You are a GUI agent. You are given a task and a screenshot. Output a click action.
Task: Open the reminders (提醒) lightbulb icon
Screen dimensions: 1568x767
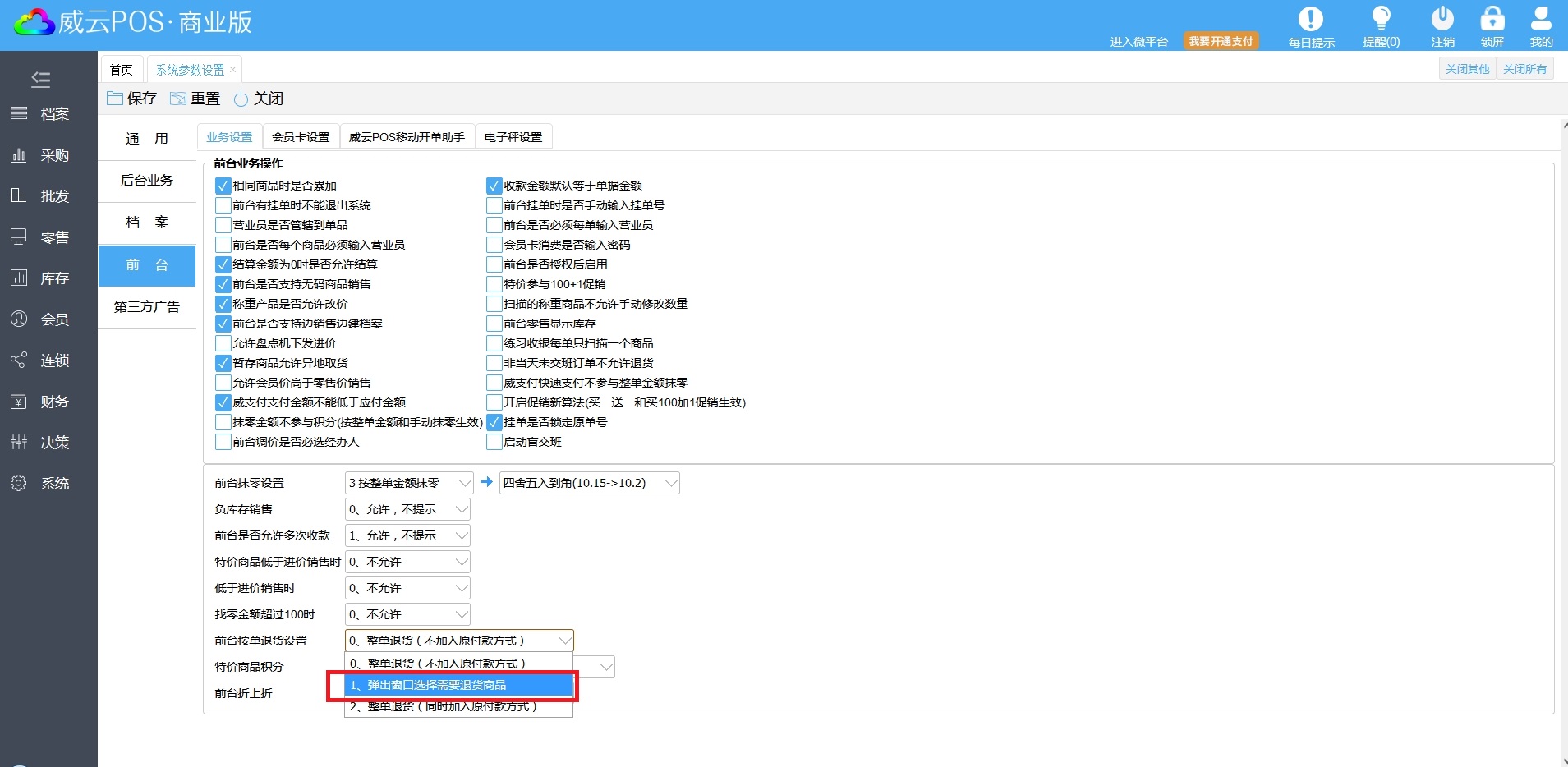coord(1381,20)
